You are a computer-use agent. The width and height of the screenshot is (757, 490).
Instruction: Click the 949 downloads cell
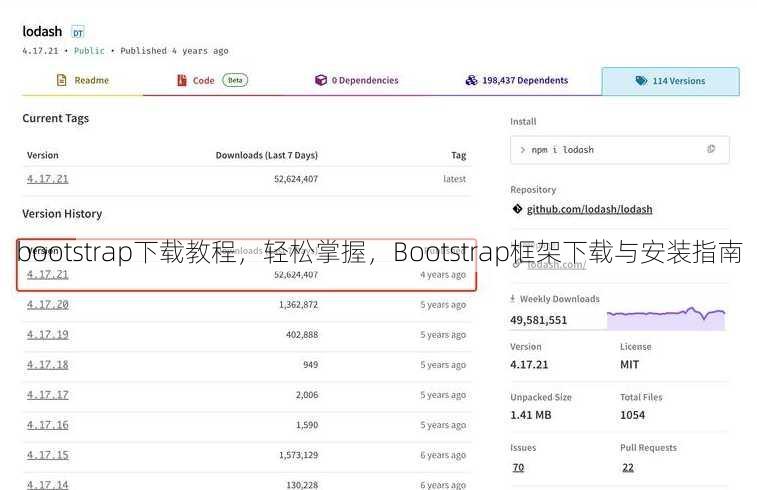[x=310, y=365]
